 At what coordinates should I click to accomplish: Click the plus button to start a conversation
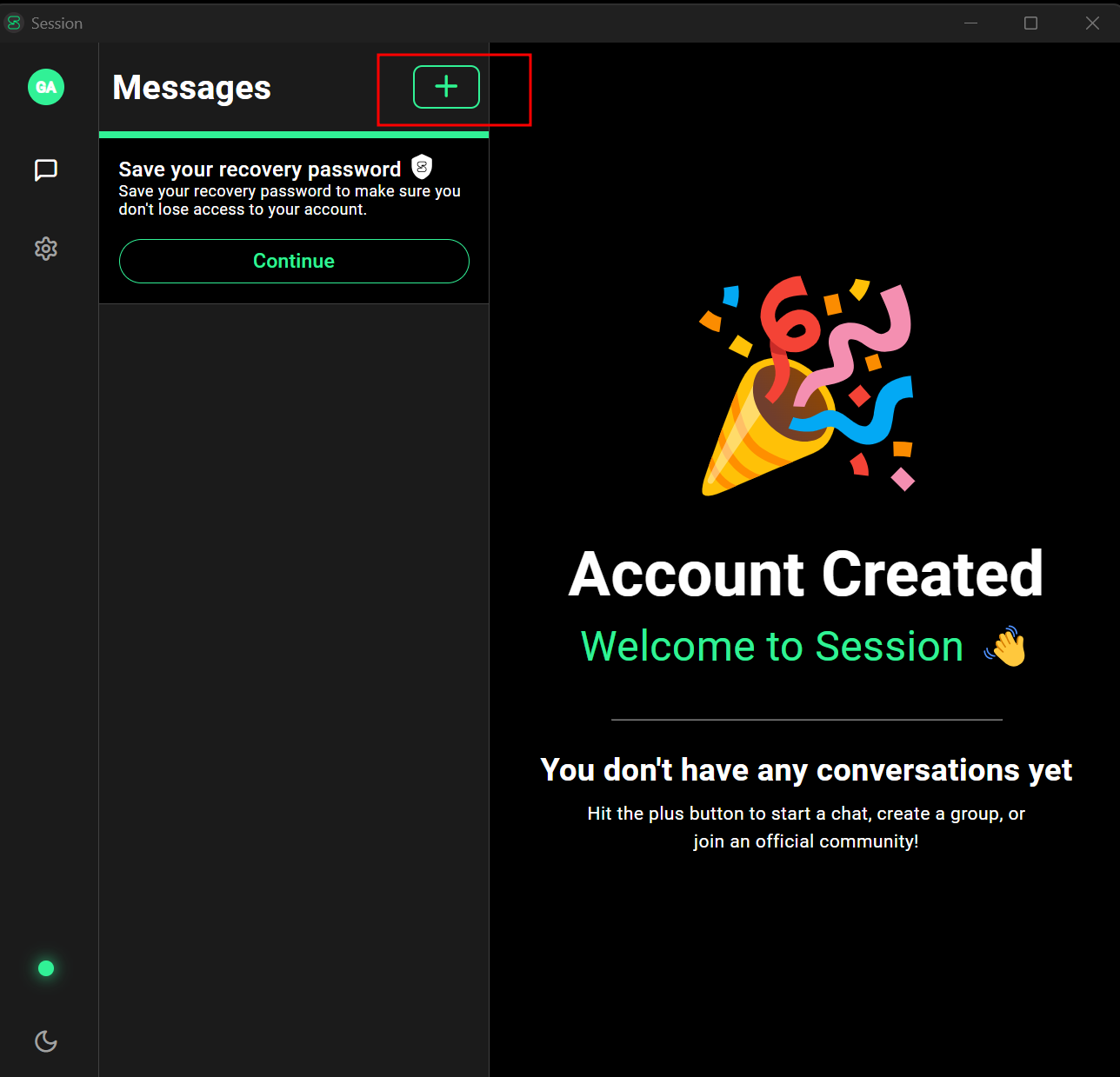pos(446,87)
